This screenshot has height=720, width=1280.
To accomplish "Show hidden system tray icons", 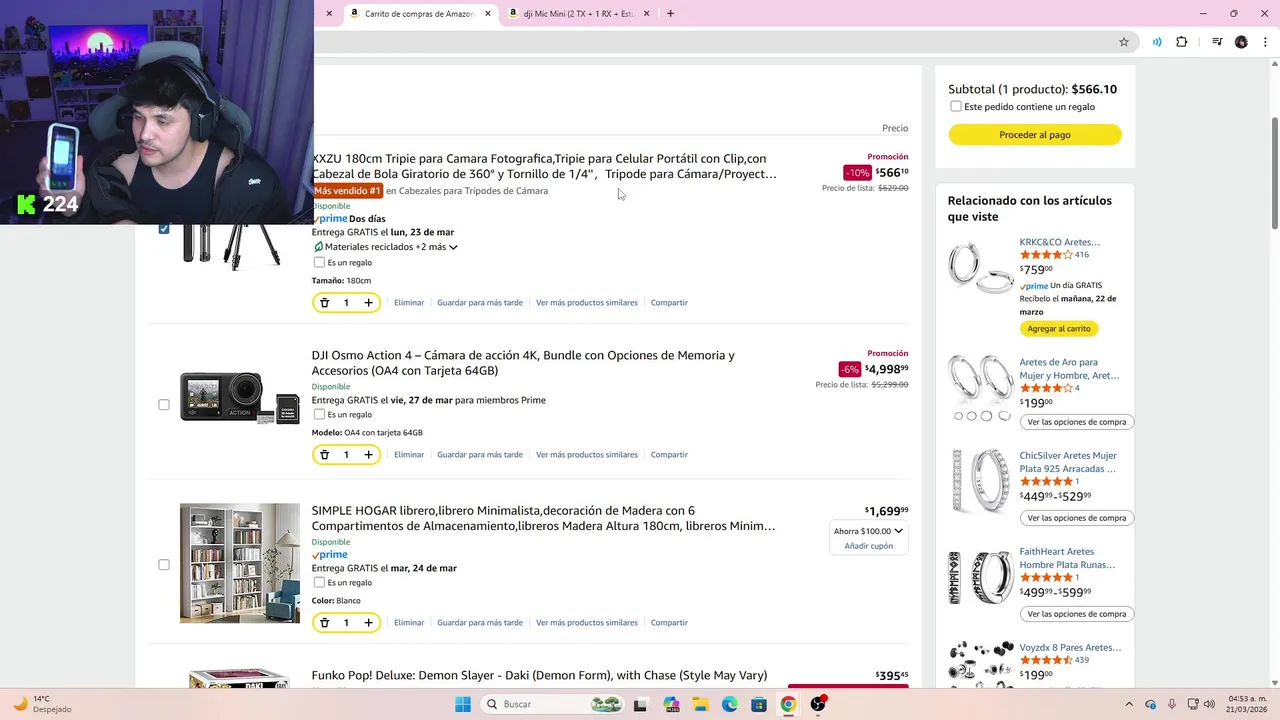I will click(x=1129, y=704).
